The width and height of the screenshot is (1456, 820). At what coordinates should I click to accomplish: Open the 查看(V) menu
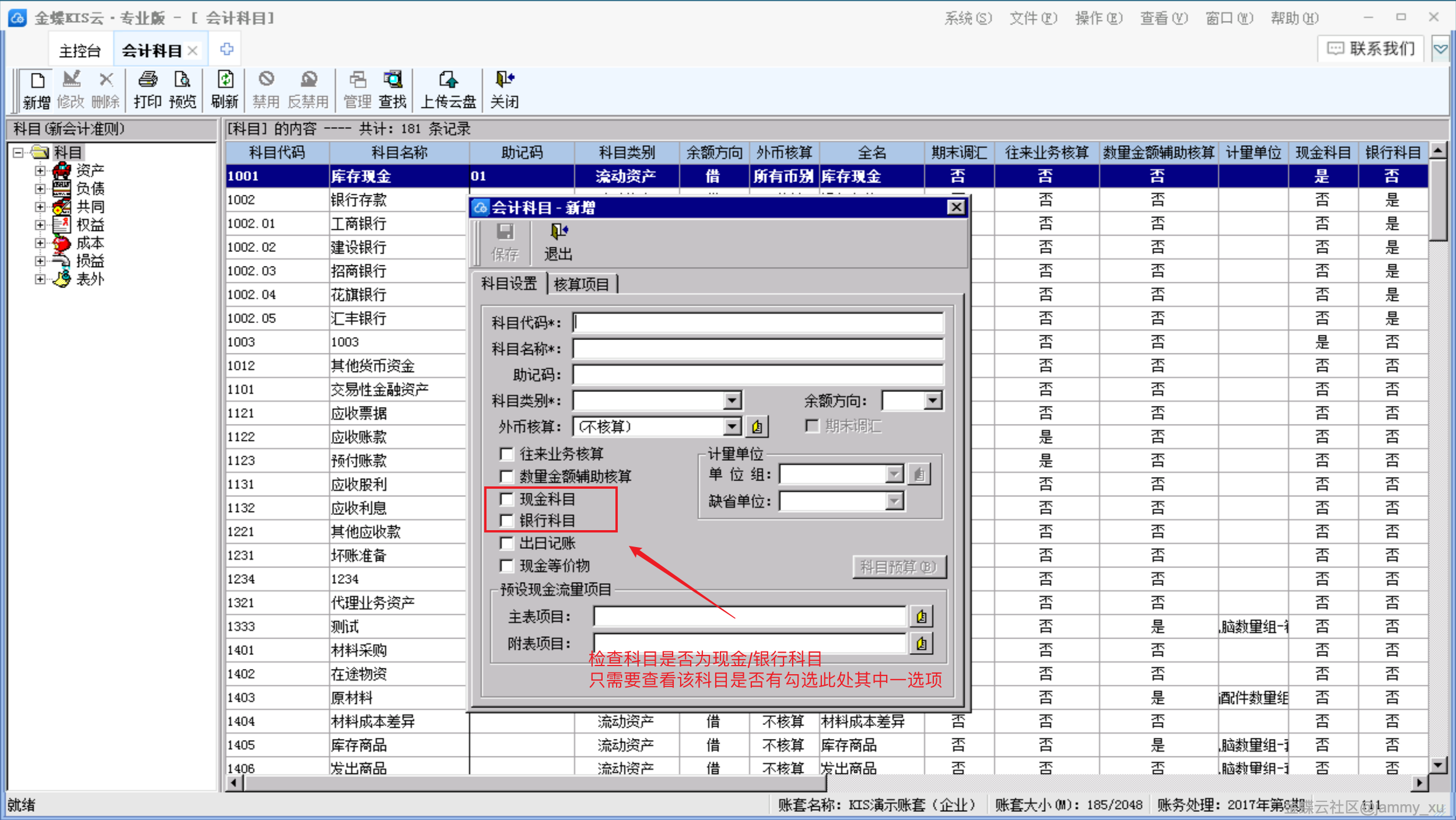pyautogui.click(x=1163, y=19)
